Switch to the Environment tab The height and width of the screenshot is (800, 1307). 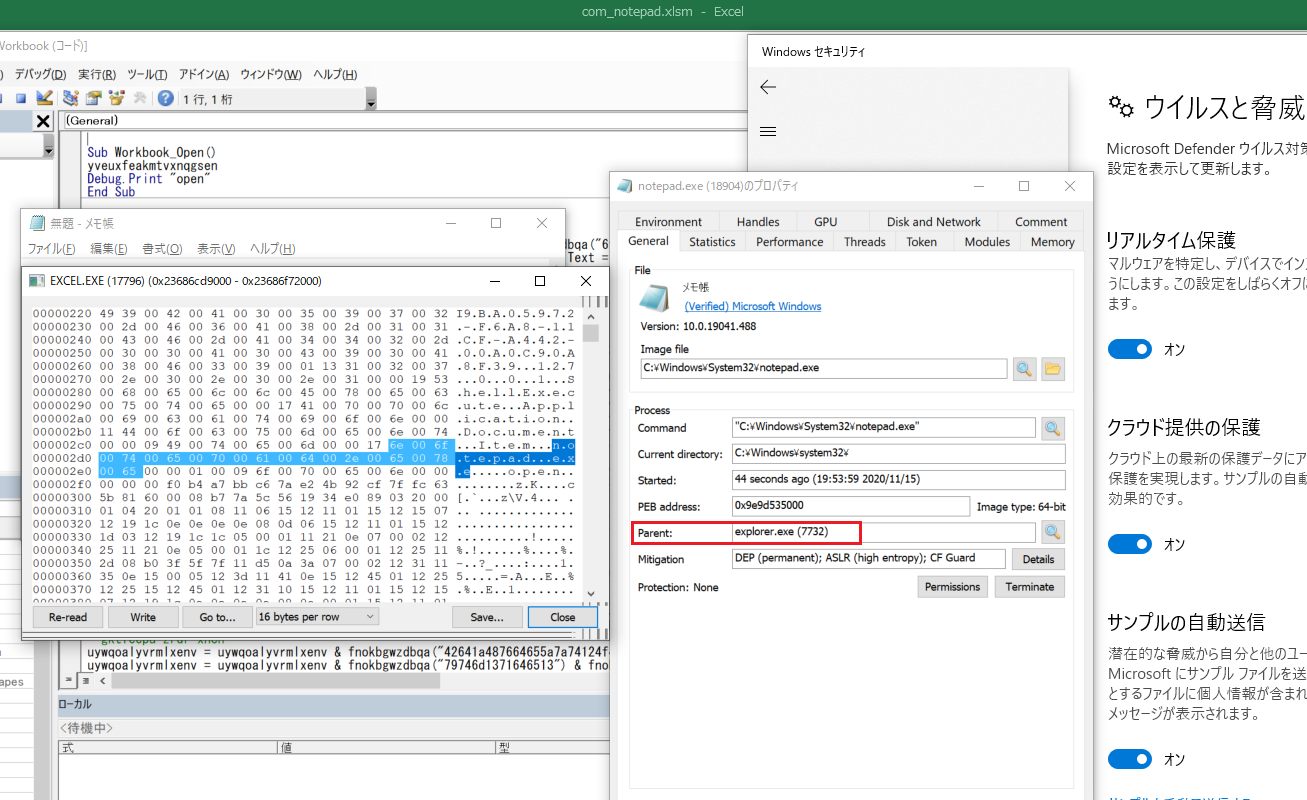click(x=668, y=222)
